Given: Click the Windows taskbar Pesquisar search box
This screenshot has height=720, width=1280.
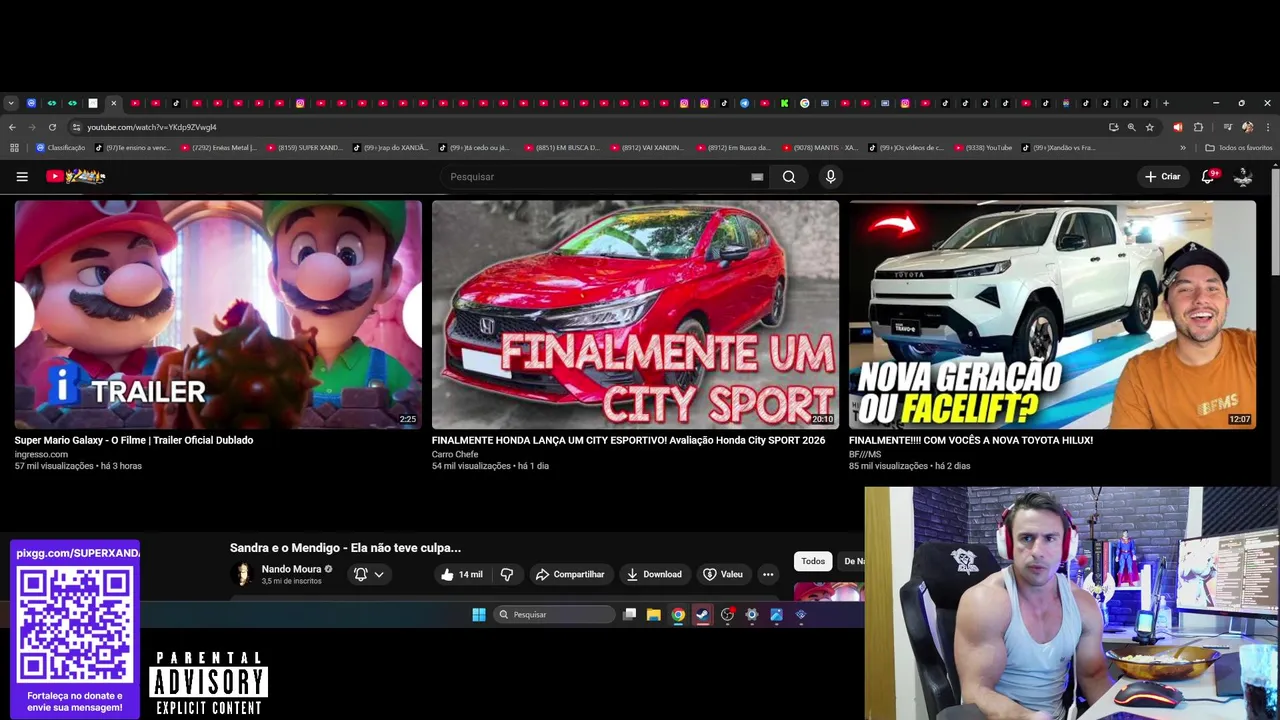Looking at the screenshot, I should (555, 615).
